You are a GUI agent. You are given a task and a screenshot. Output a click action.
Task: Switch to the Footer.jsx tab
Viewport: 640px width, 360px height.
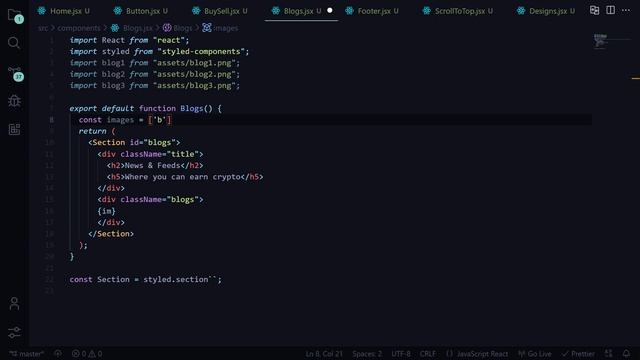pos(373,11)
